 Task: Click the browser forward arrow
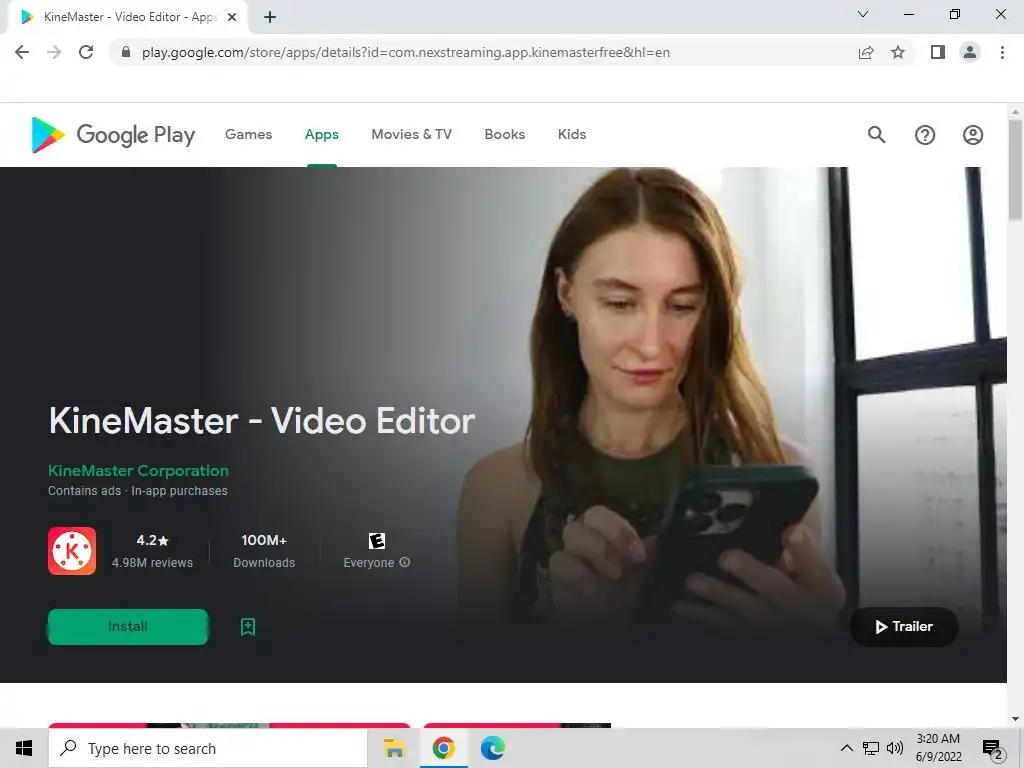pyautogui.click(x=54, y=52)
